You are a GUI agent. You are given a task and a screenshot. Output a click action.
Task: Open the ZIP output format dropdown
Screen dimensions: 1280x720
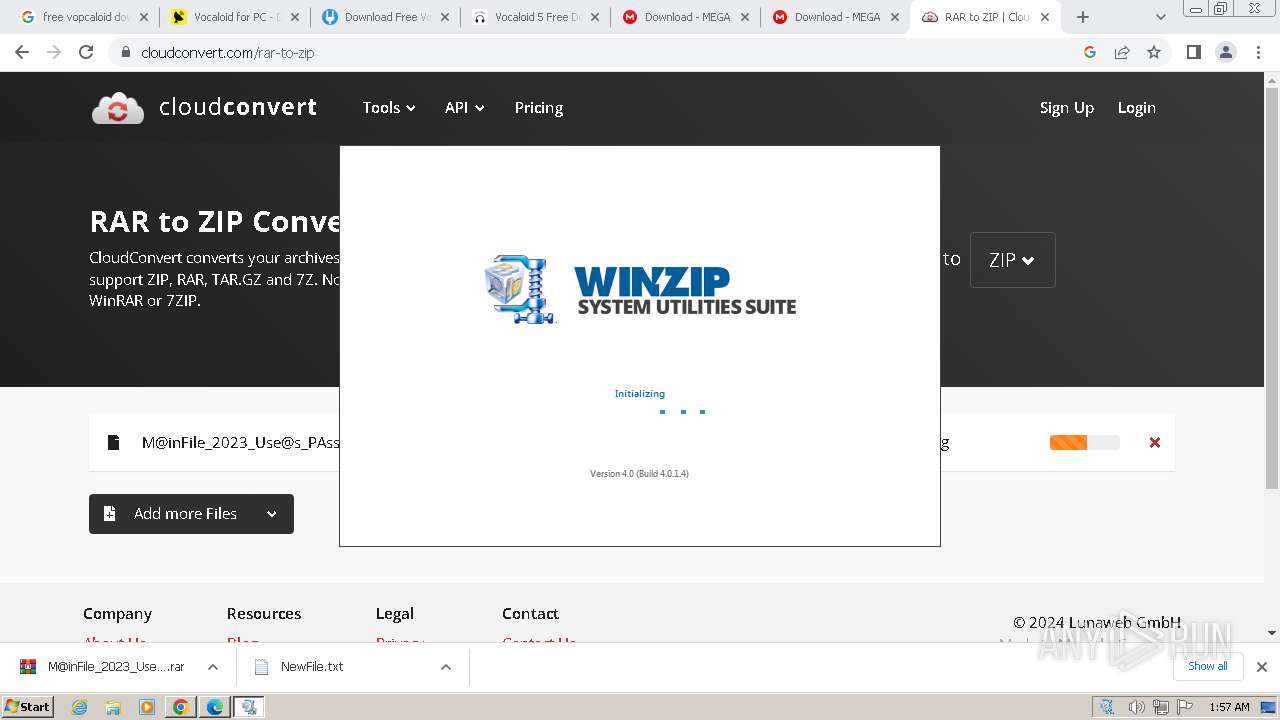(1012, 260)
